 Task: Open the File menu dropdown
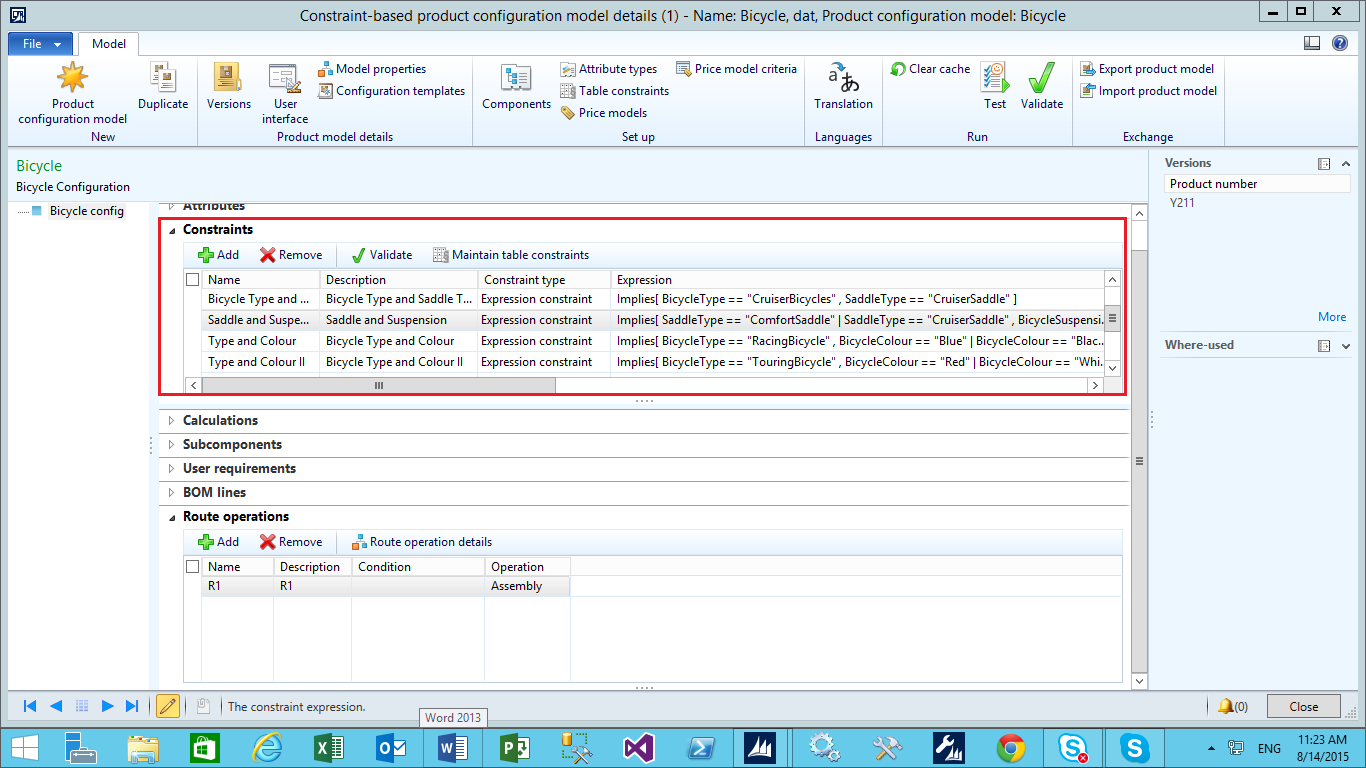click(41, 44)
